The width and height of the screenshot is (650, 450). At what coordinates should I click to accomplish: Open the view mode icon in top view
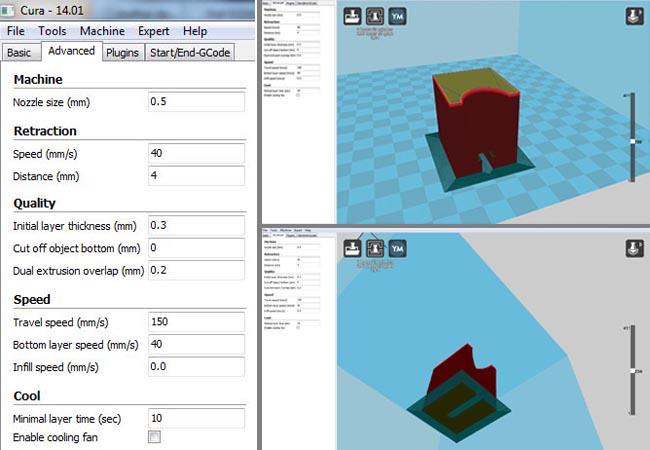click(x=634, y=17)
